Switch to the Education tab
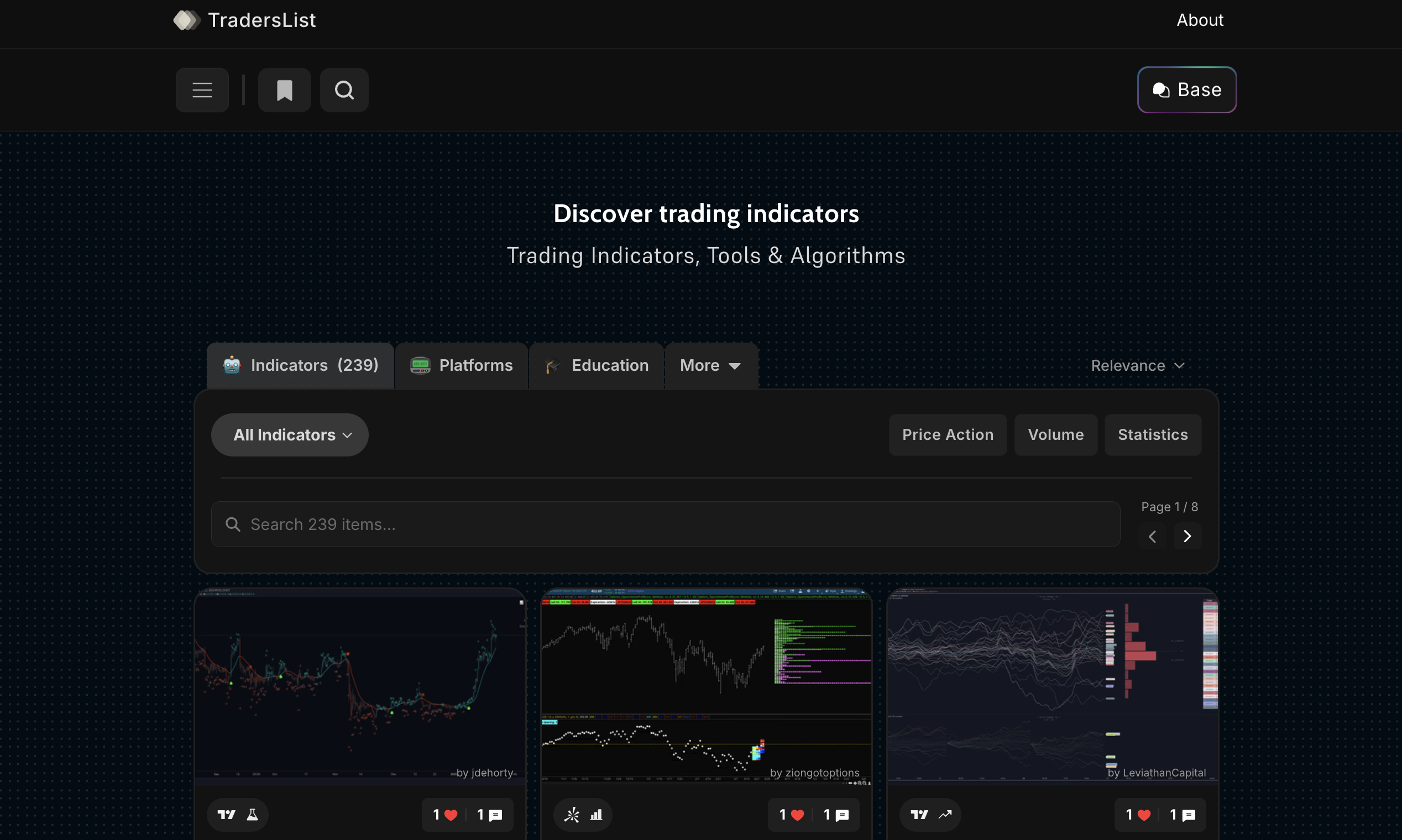Screen dimensions: 1402x840 click(x=597, y=366)
